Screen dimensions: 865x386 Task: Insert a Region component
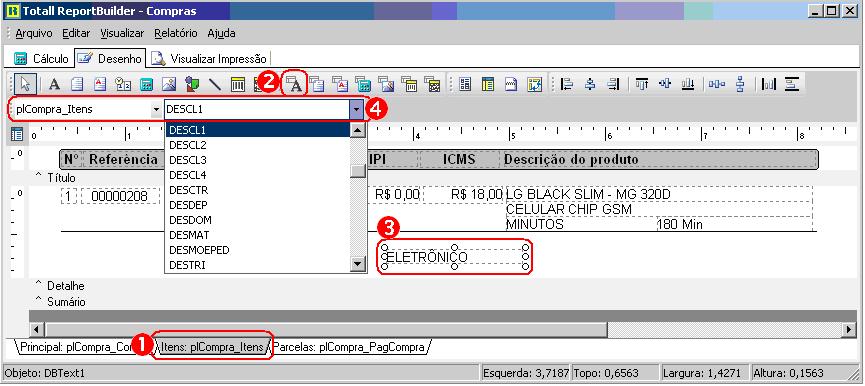click(465, 84)
